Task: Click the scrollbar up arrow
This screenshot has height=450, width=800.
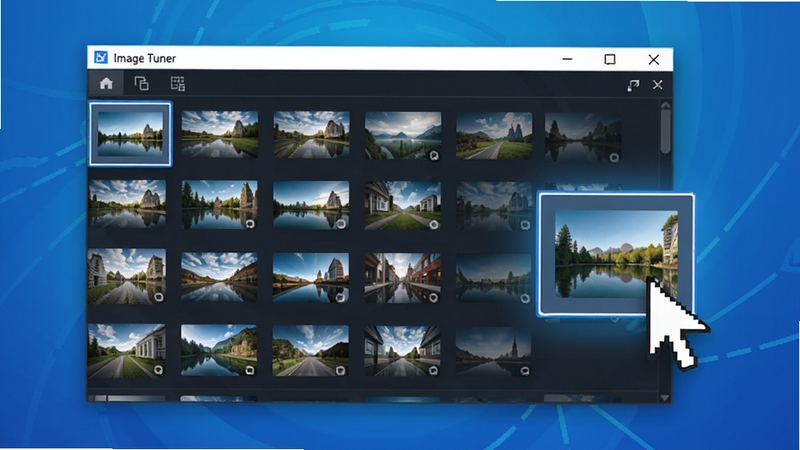Action: coord(665,106)
